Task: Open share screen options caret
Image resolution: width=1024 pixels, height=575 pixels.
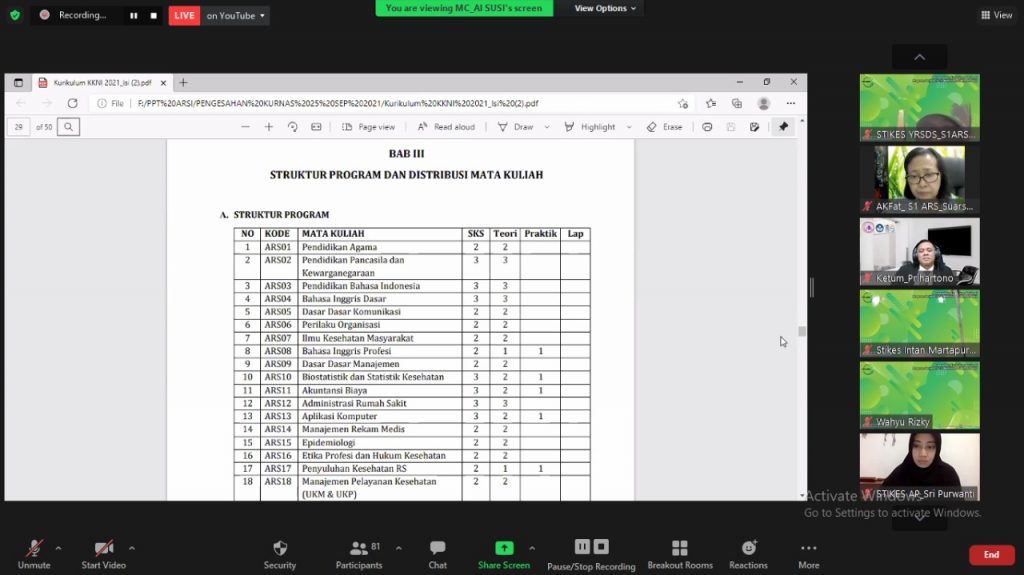Action: coord(532,548)
